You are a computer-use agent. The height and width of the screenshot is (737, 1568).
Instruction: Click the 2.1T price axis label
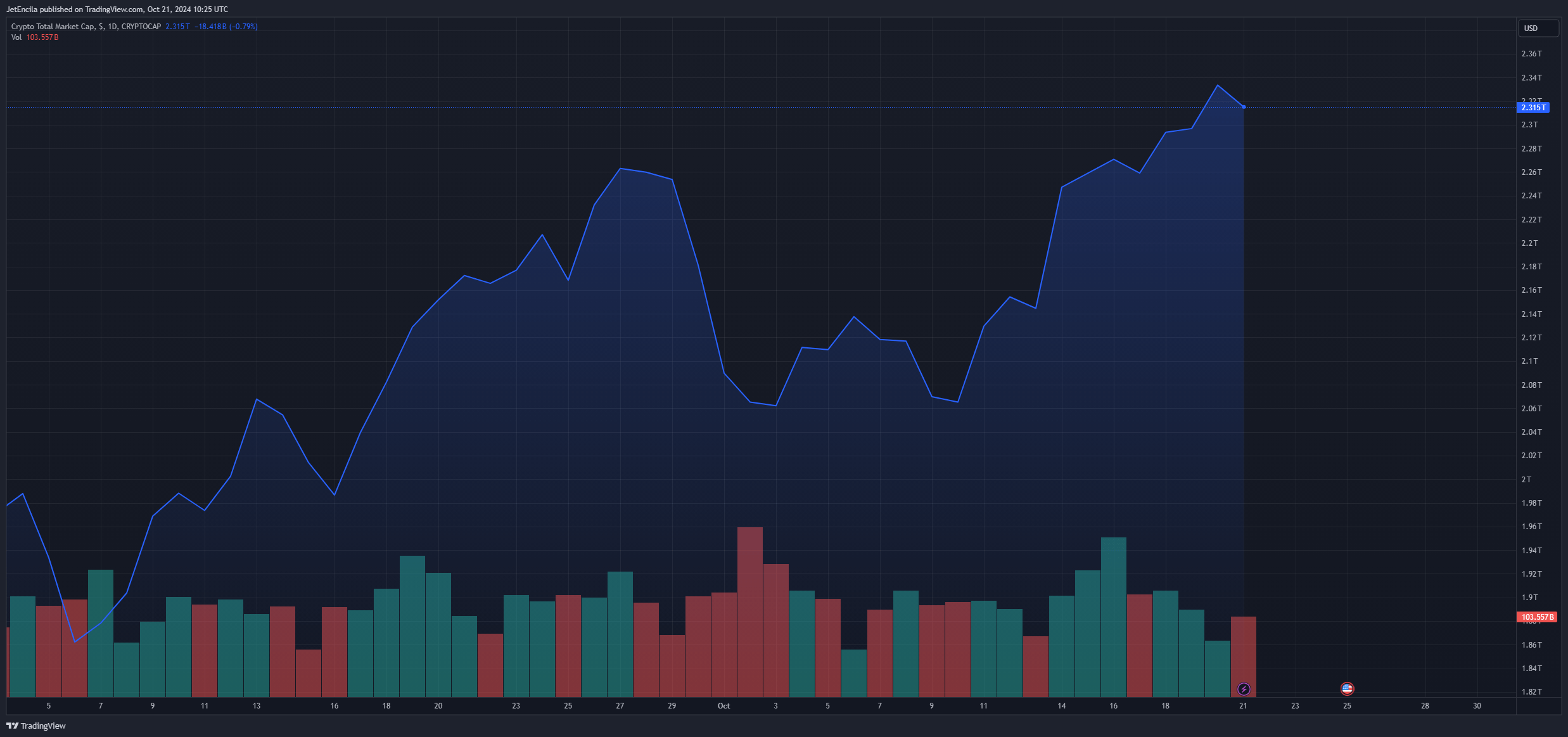(1529, 361)
